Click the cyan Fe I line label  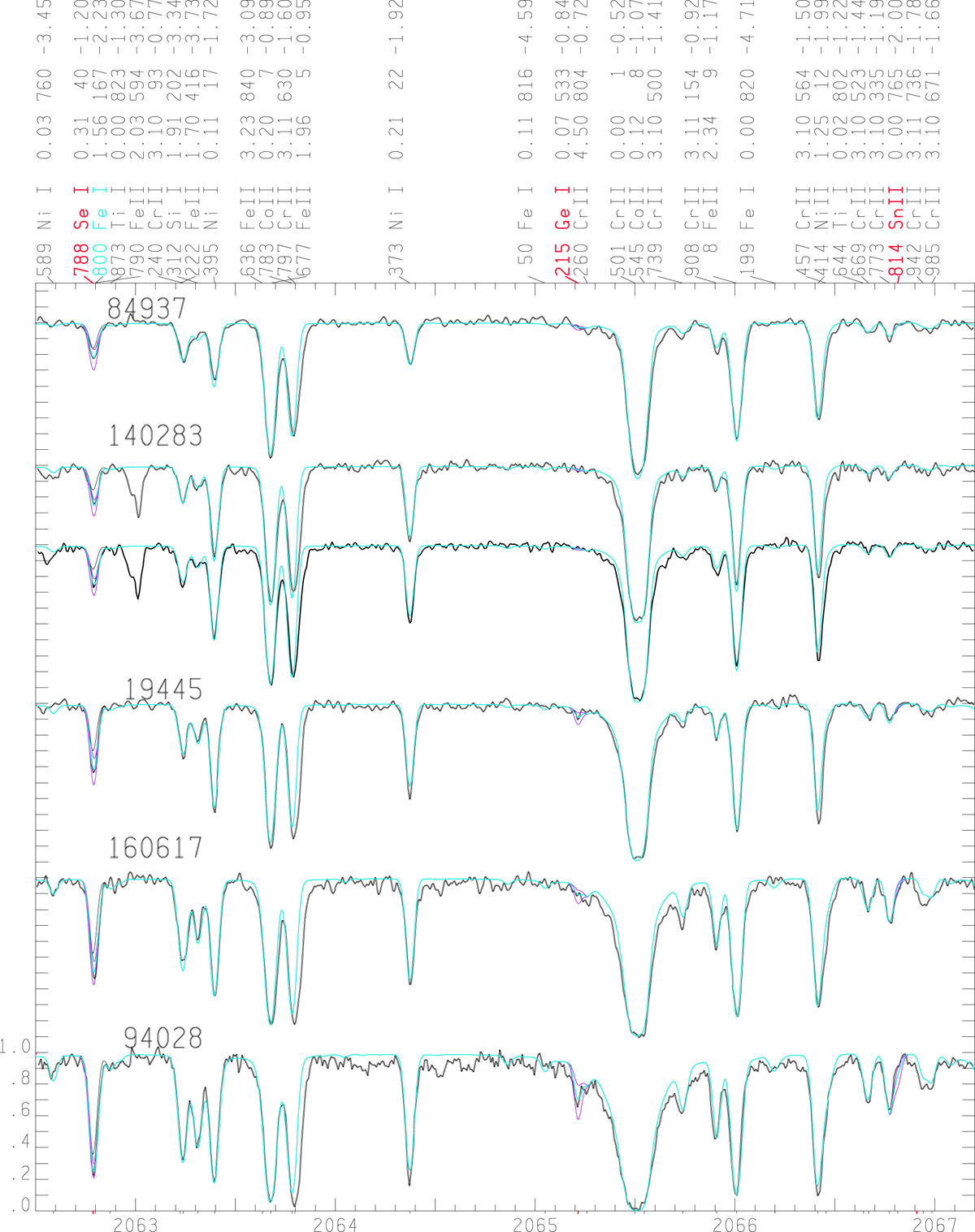coord(100,206)
